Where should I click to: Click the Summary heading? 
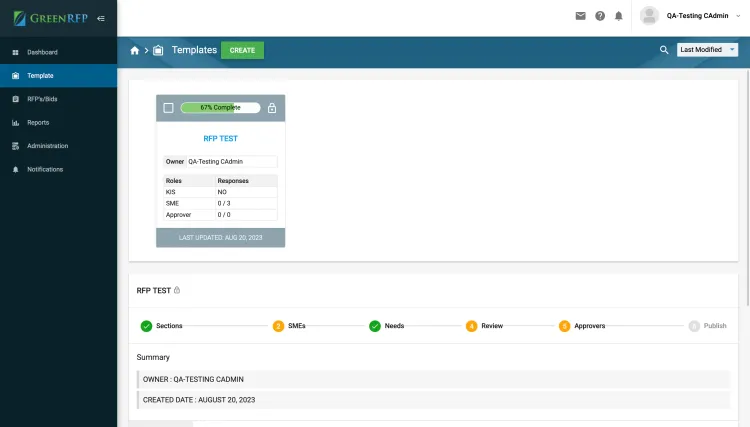pos(153,357)
